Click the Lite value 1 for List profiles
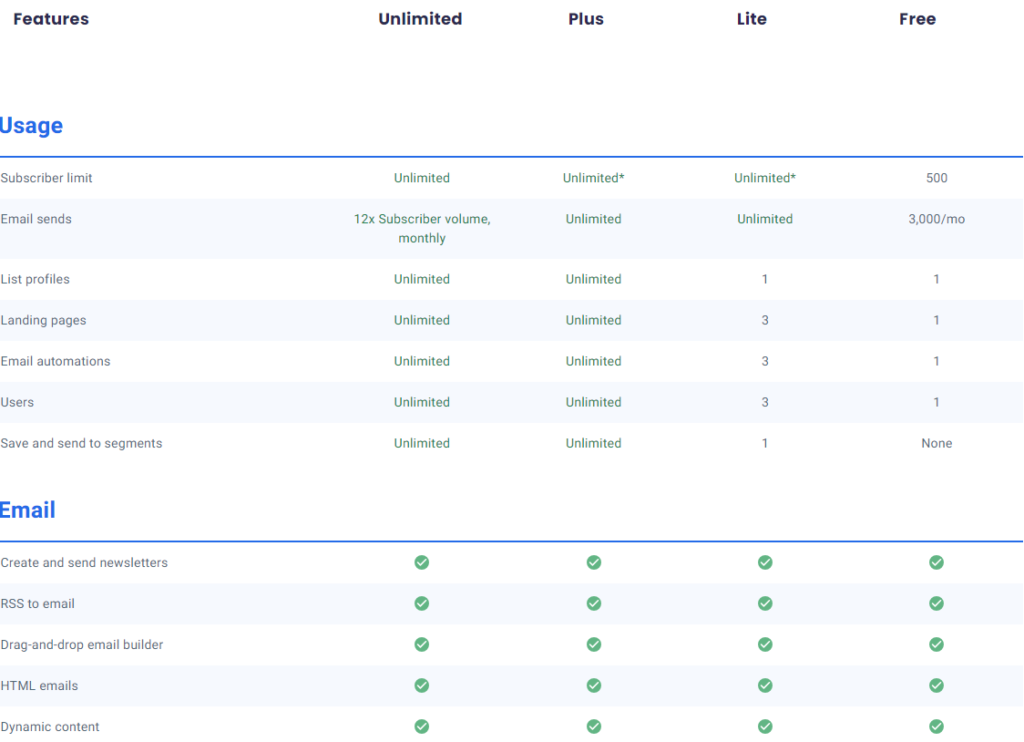Viewport: 1024px width, 742px height. click(x=765, y=279)
